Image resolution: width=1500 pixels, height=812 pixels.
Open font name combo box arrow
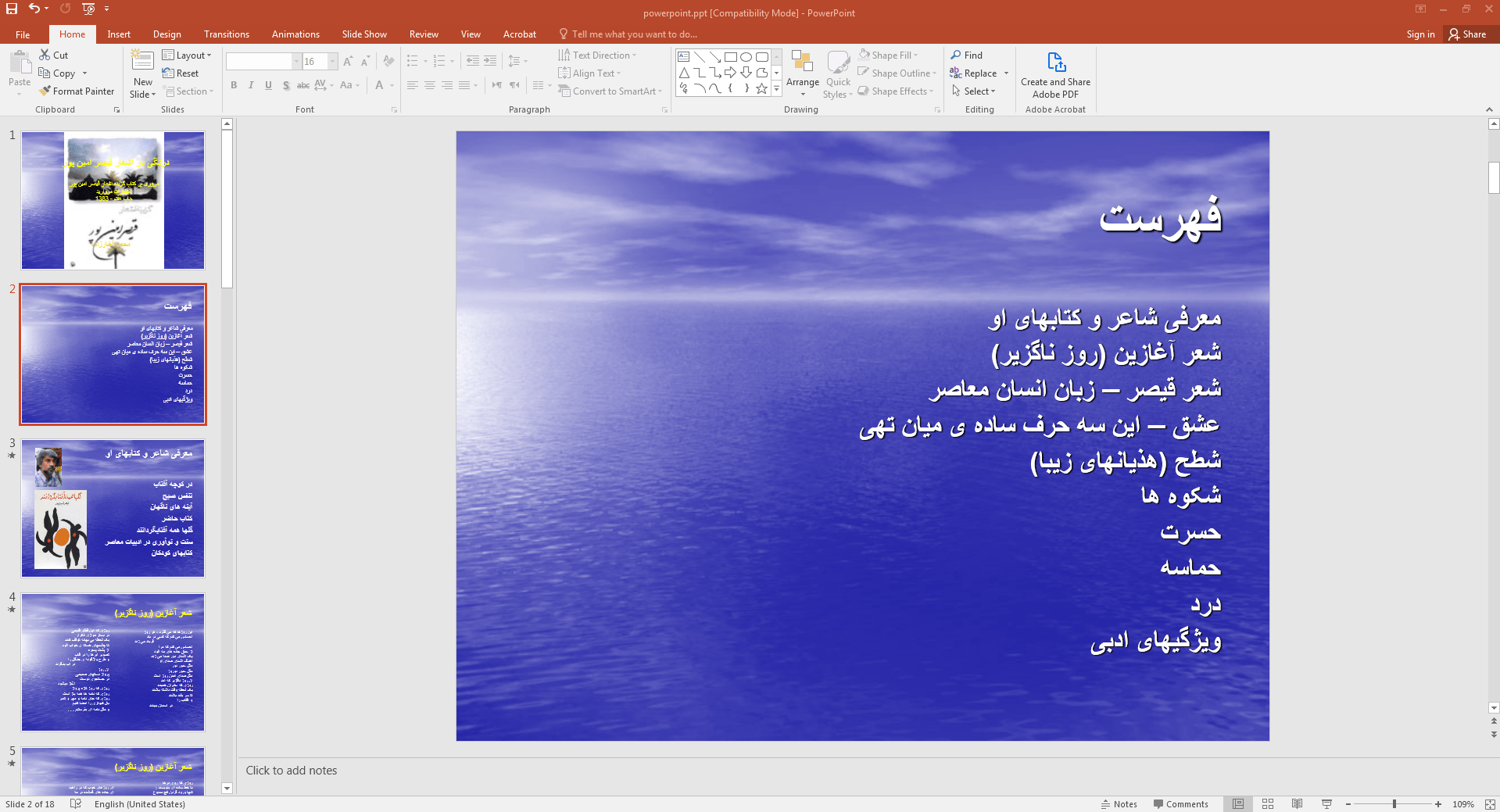coord(296,62)
